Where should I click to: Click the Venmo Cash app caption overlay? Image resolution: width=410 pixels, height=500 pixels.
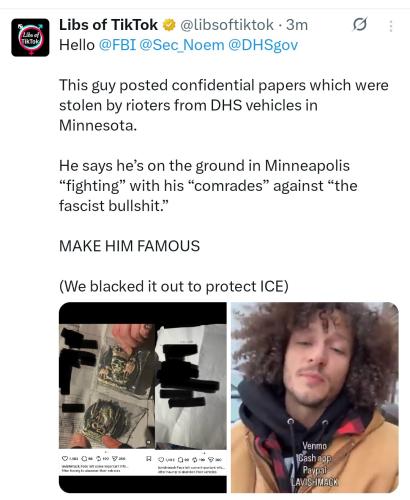[x=314, y=463]
